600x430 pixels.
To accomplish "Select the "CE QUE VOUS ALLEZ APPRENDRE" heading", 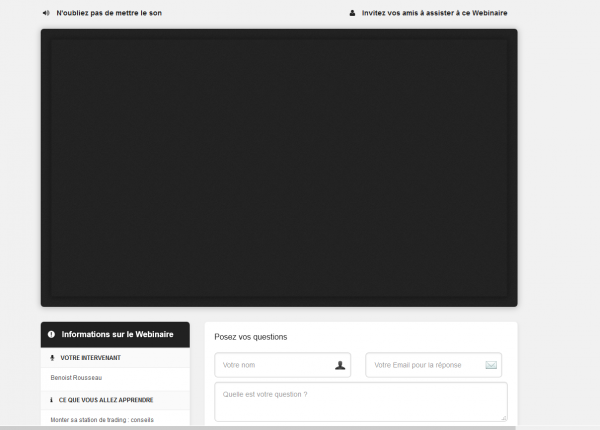I will [106, 400].
